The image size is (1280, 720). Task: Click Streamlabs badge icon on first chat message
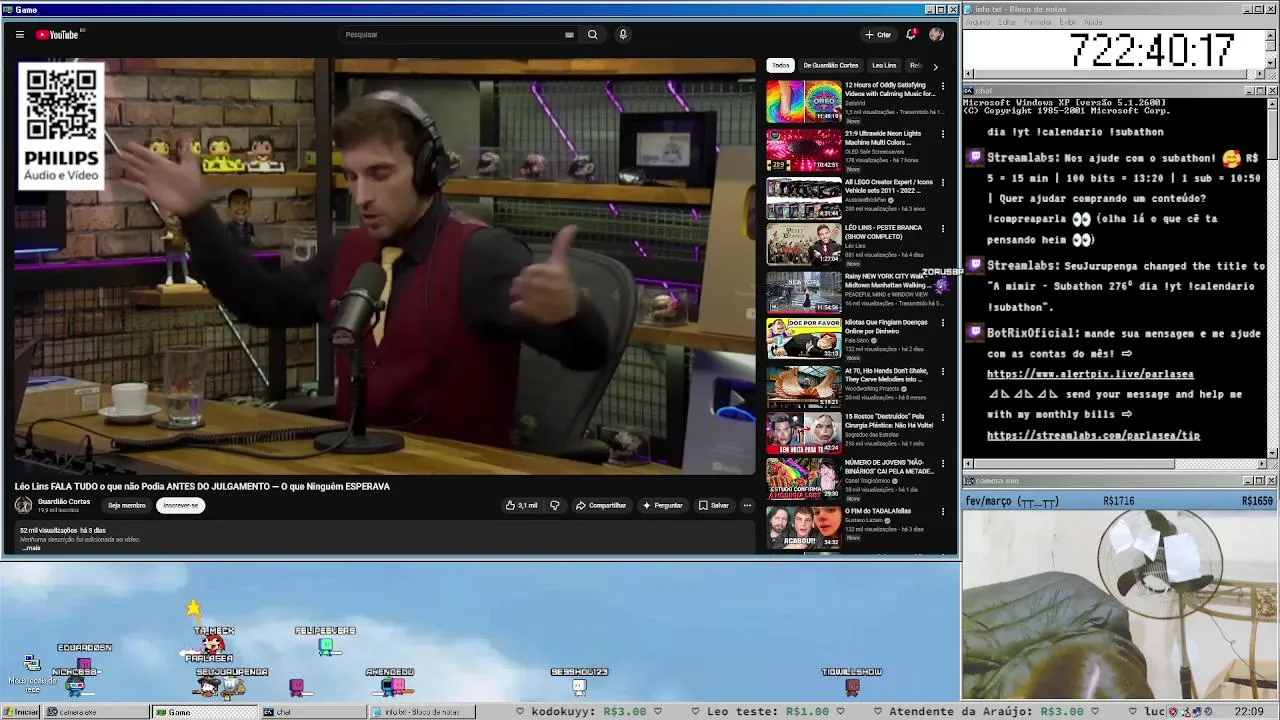[975, 157]
